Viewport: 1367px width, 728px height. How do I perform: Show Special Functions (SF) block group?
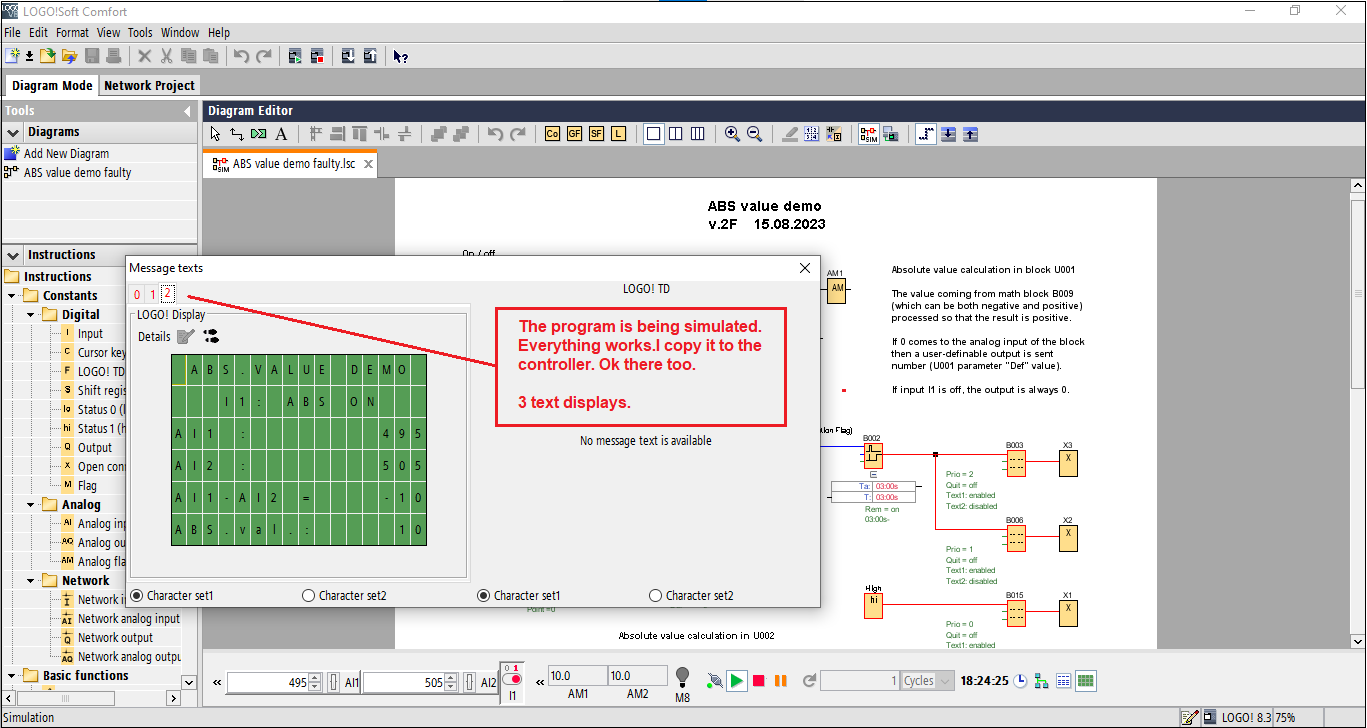(x=596, y=134)
